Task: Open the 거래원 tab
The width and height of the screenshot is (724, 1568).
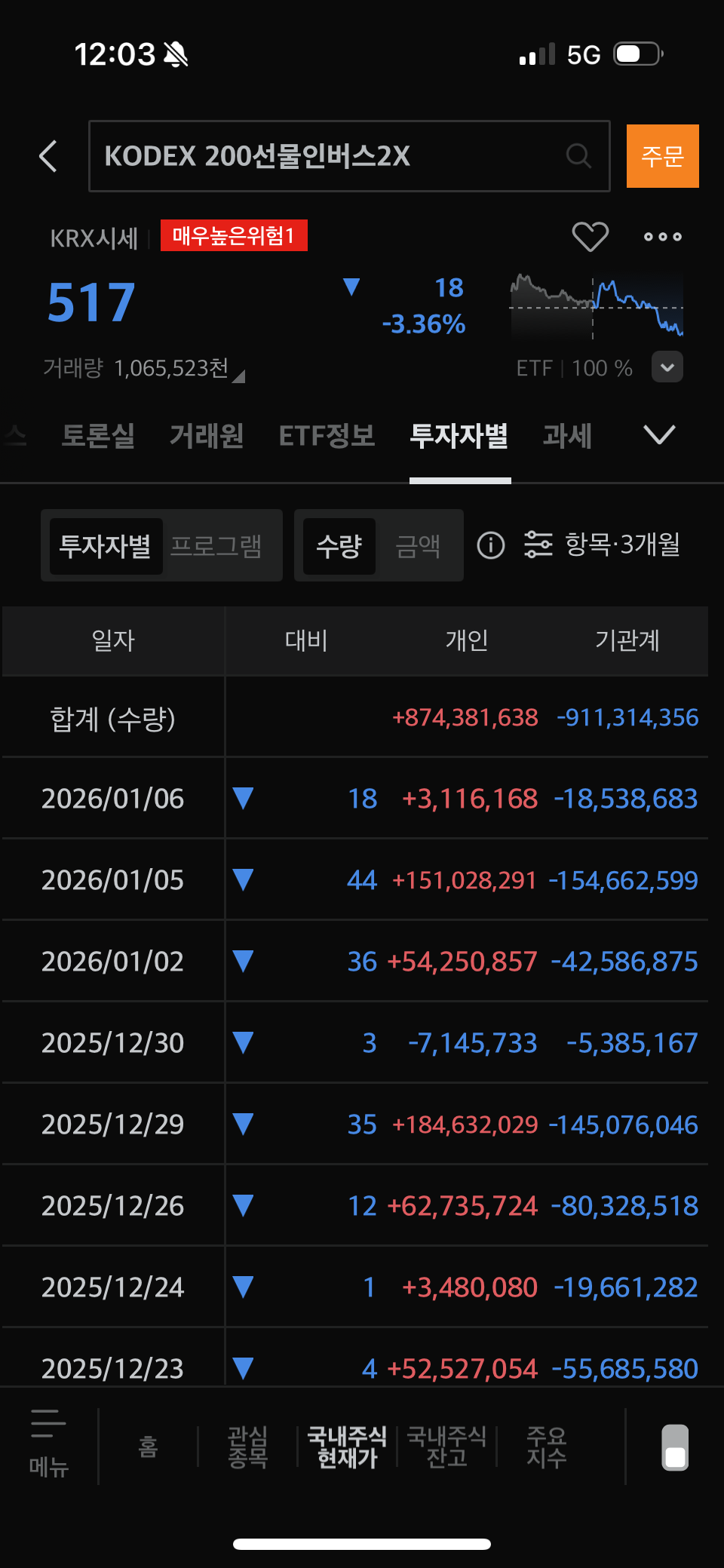Action: tap(207, 435)
